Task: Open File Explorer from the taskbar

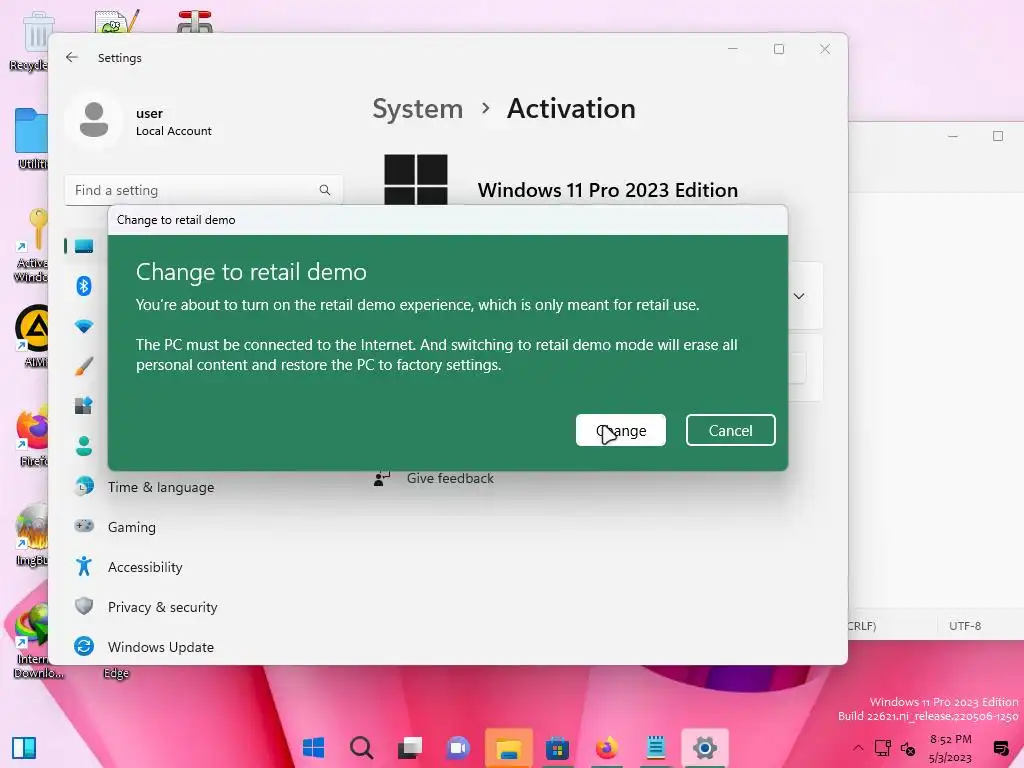Action: pyautogui.click(x=508, y=748)
